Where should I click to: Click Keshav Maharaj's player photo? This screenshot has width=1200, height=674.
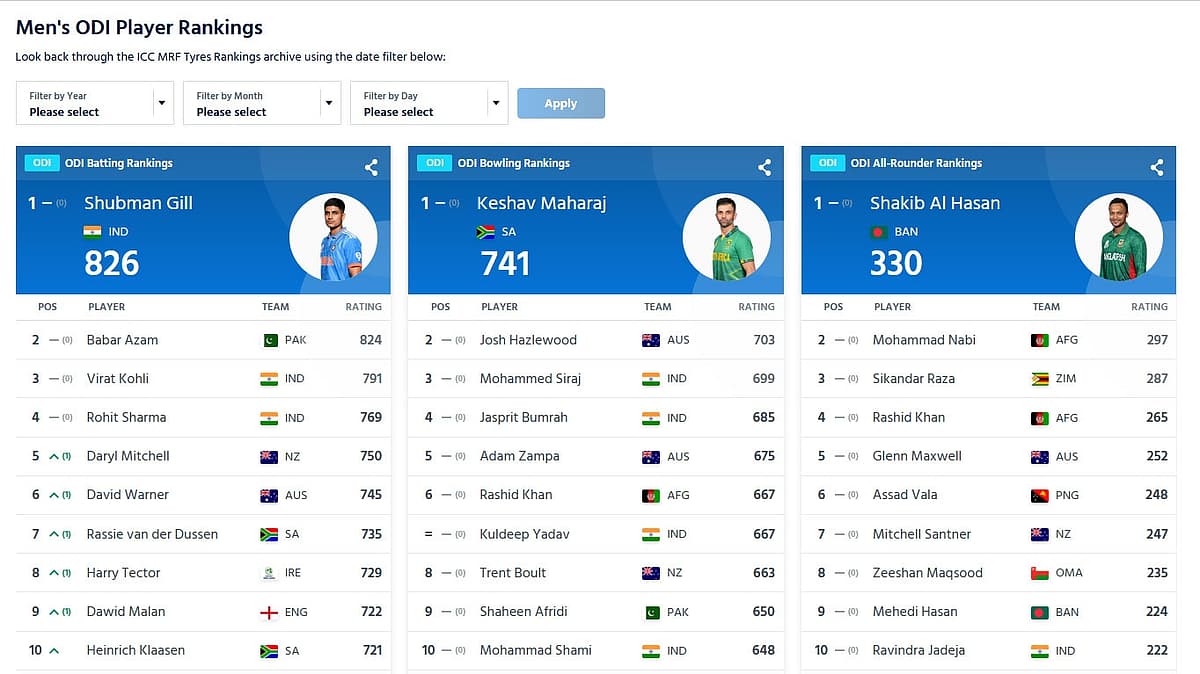(727, 237)
